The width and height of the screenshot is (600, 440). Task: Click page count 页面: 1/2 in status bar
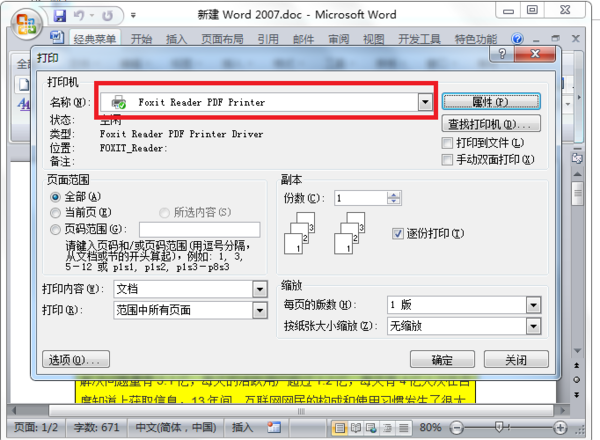pyautogui.click(x=36, y=427)
